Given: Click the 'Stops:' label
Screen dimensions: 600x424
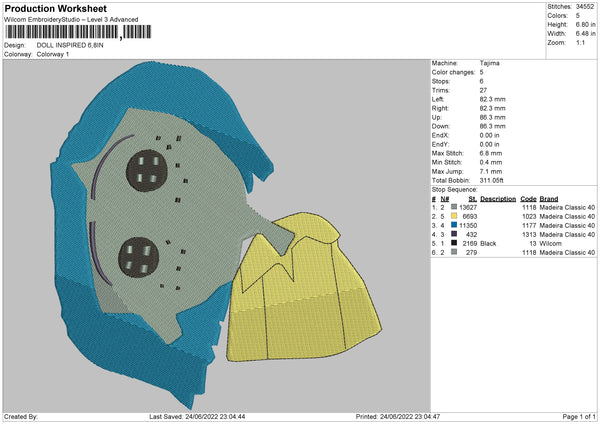Looking at the screenshot, I should tap(440, 82).
